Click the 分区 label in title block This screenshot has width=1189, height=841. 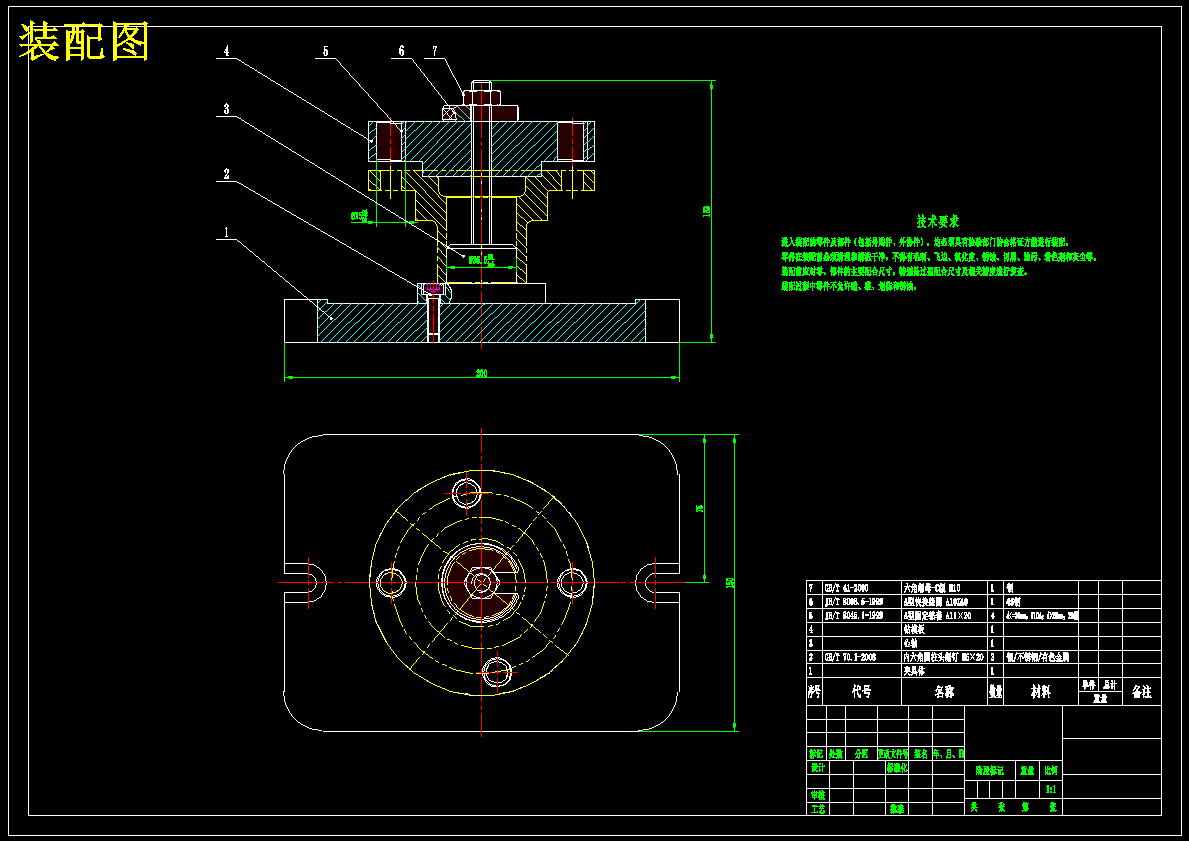pyautogui.click(x=861, y=754)
